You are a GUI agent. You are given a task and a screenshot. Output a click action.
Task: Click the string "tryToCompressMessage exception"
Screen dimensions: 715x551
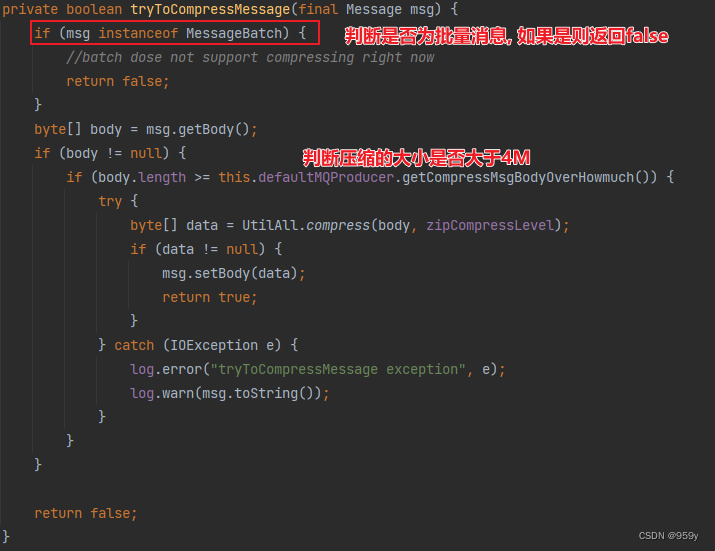click(x=338, y=369)
